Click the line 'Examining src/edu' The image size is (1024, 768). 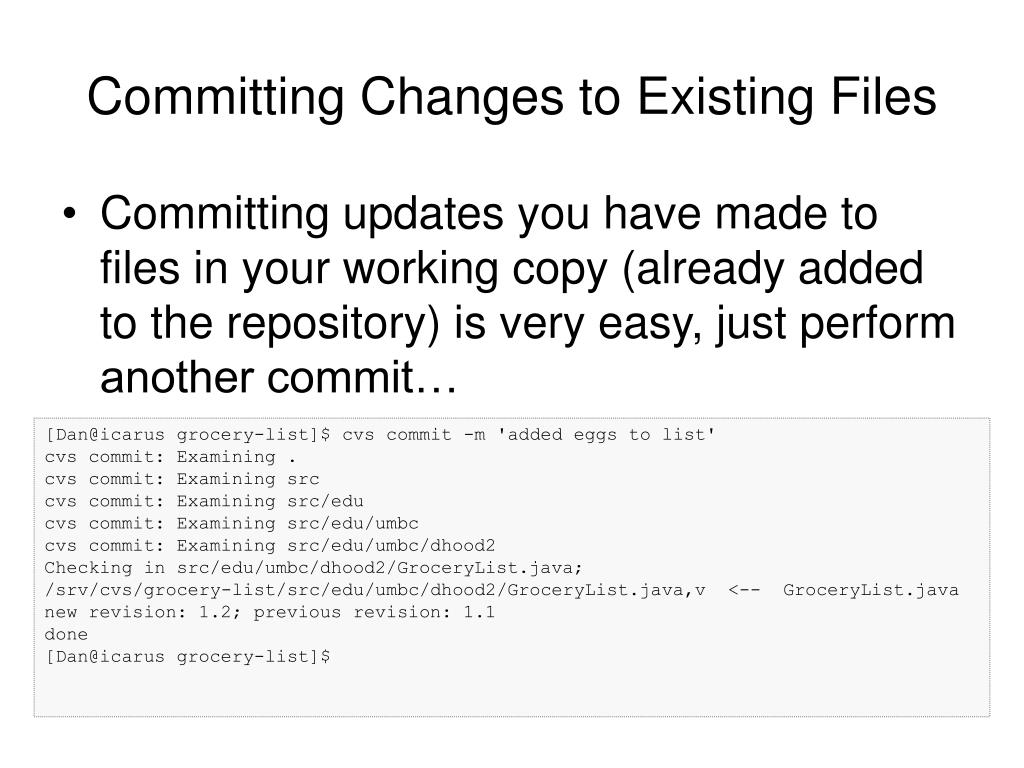[x=270, y=502]
